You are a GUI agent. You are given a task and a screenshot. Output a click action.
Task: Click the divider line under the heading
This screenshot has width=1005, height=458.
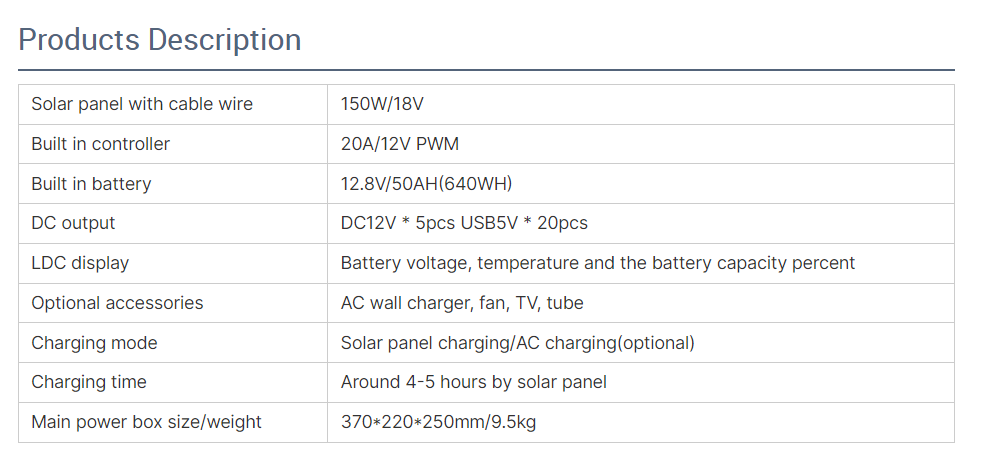tap(486, 70)
